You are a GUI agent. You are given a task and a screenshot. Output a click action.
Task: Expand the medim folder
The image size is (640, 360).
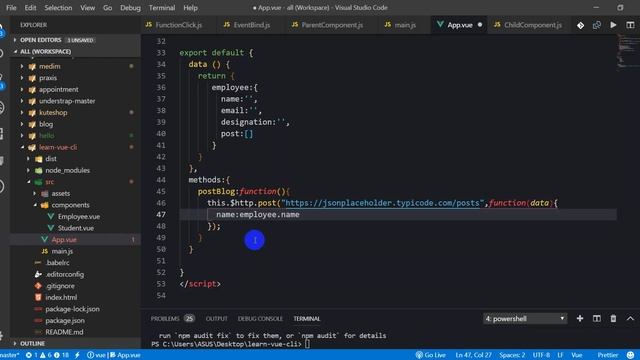pyautogui.click(x=49, y=66)
